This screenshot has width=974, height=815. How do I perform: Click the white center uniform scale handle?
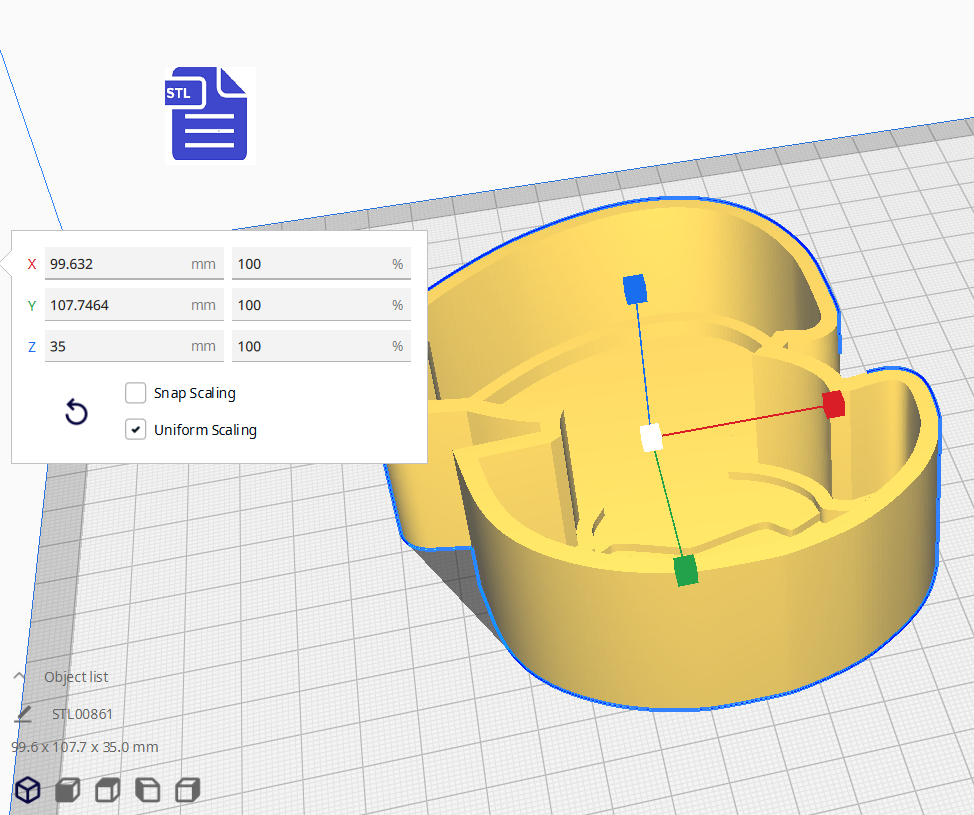[651, 437]
